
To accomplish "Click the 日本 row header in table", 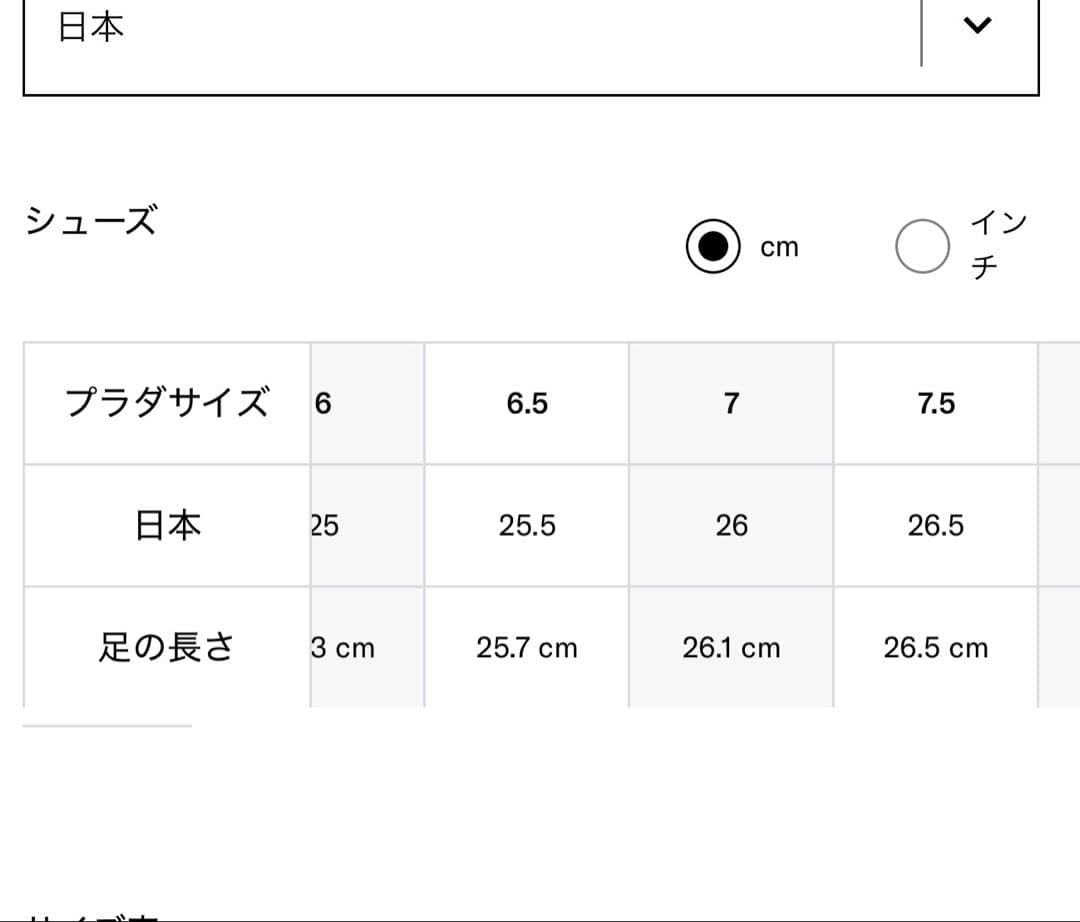I will pos(167,525).
